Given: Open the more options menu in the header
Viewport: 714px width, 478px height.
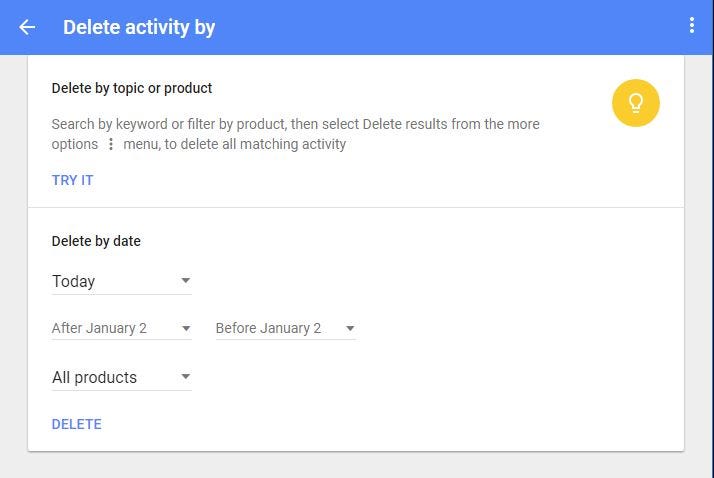Looking at the screenshot, I should [691, 26].
